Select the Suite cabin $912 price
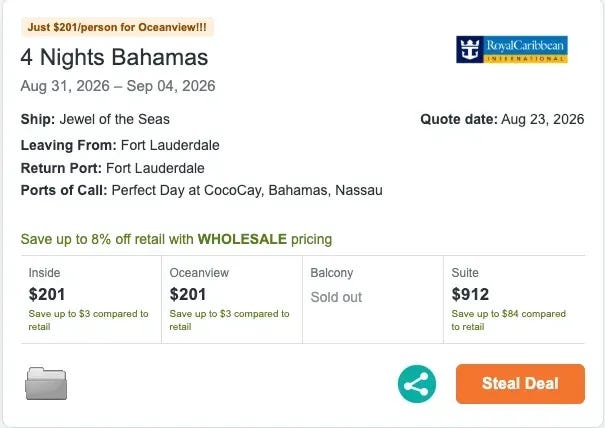The image size is (605, 428). (470, 294)
